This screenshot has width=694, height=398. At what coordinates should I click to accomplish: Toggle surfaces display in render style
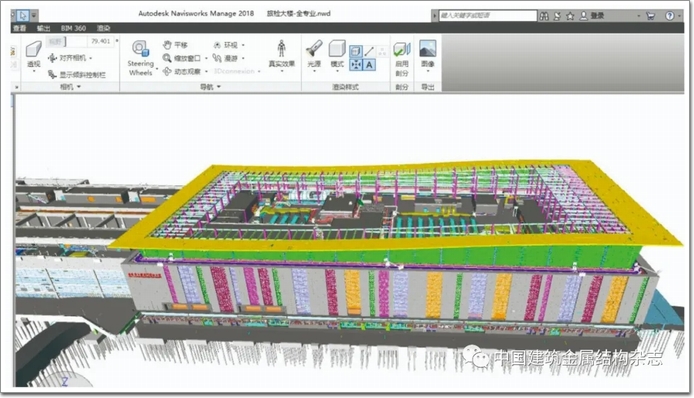356,52
